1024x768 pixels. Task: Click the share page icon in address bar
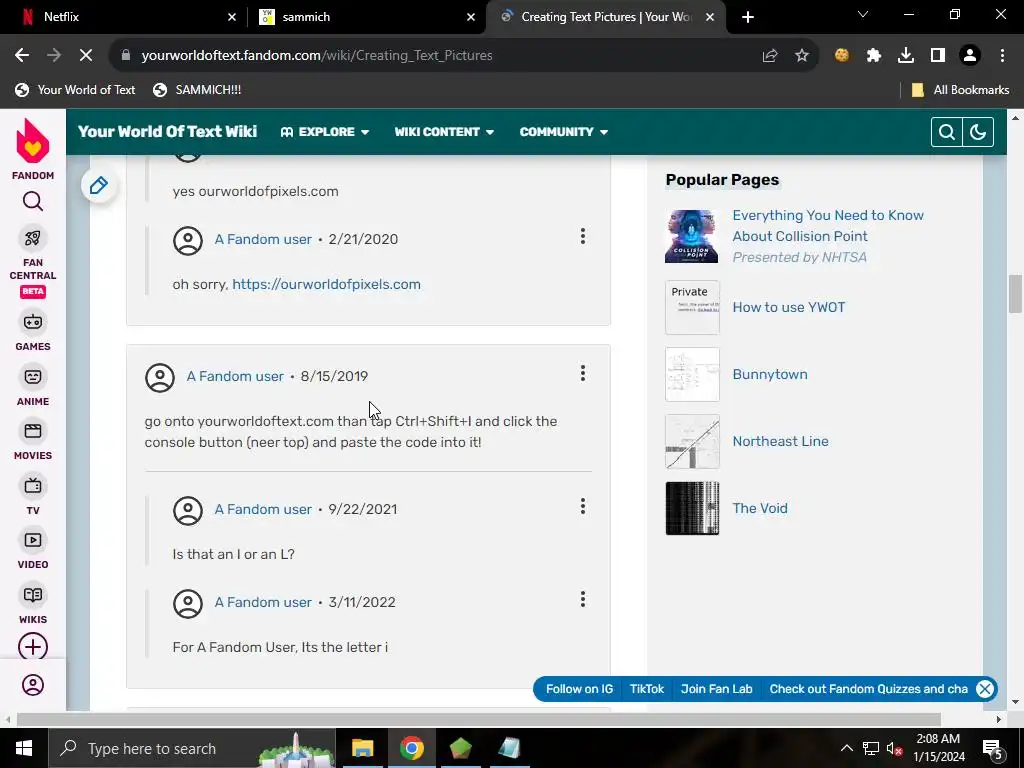(770, 56)
